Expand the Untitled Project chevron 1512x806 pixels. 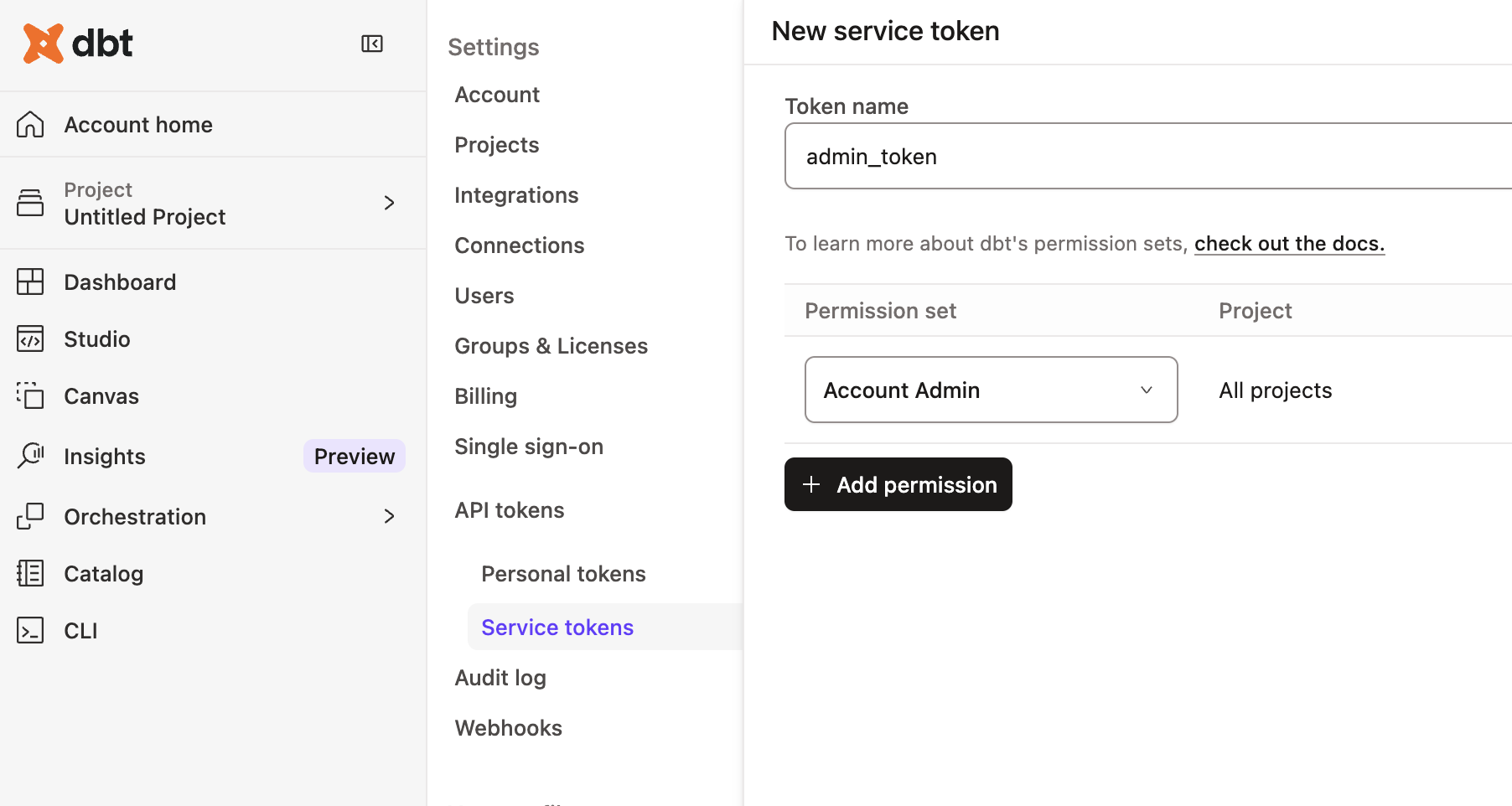click(x=389, y=203)
